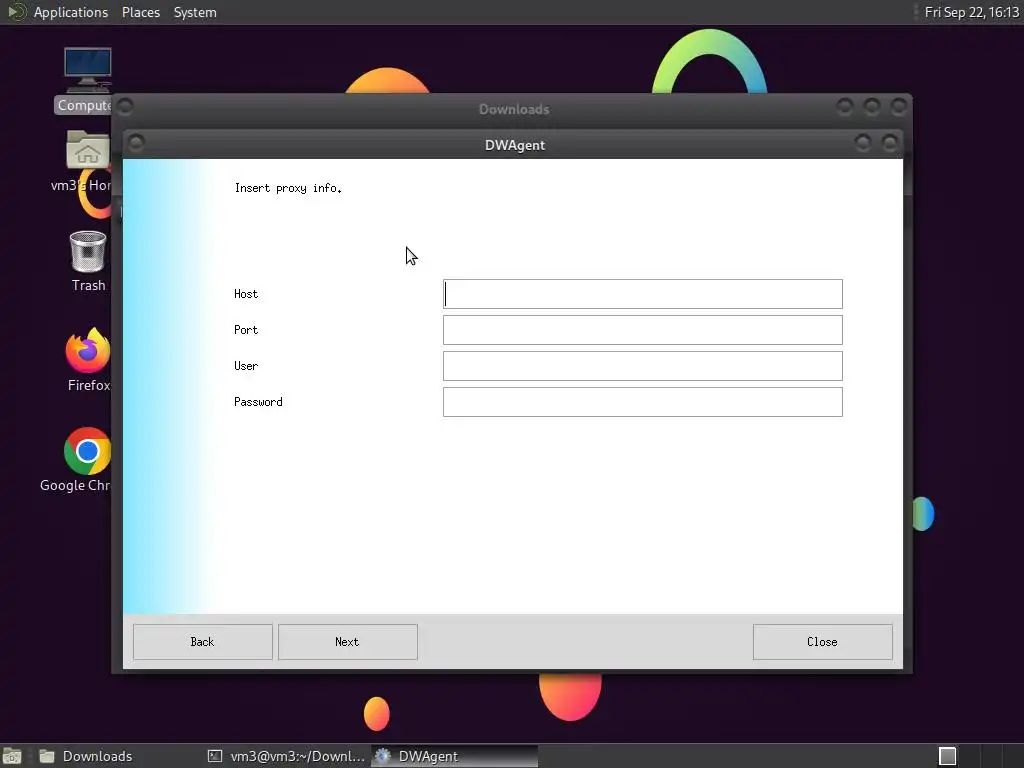The image size is (1024, 768).
Task: Select DWAgent entry in the taskbar
Action: tap(455, 756)
